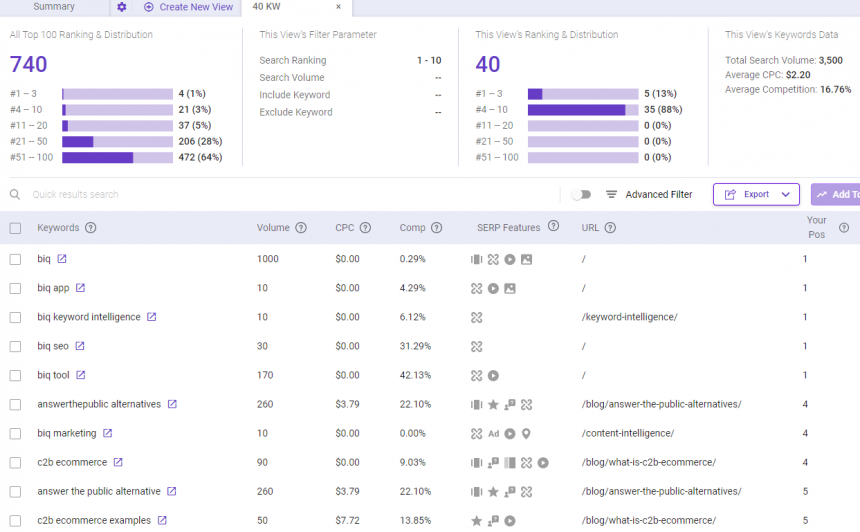Select the c2b ecommerce examples checkbox
The height and width of the screenshot is (532, 860).
15,521
